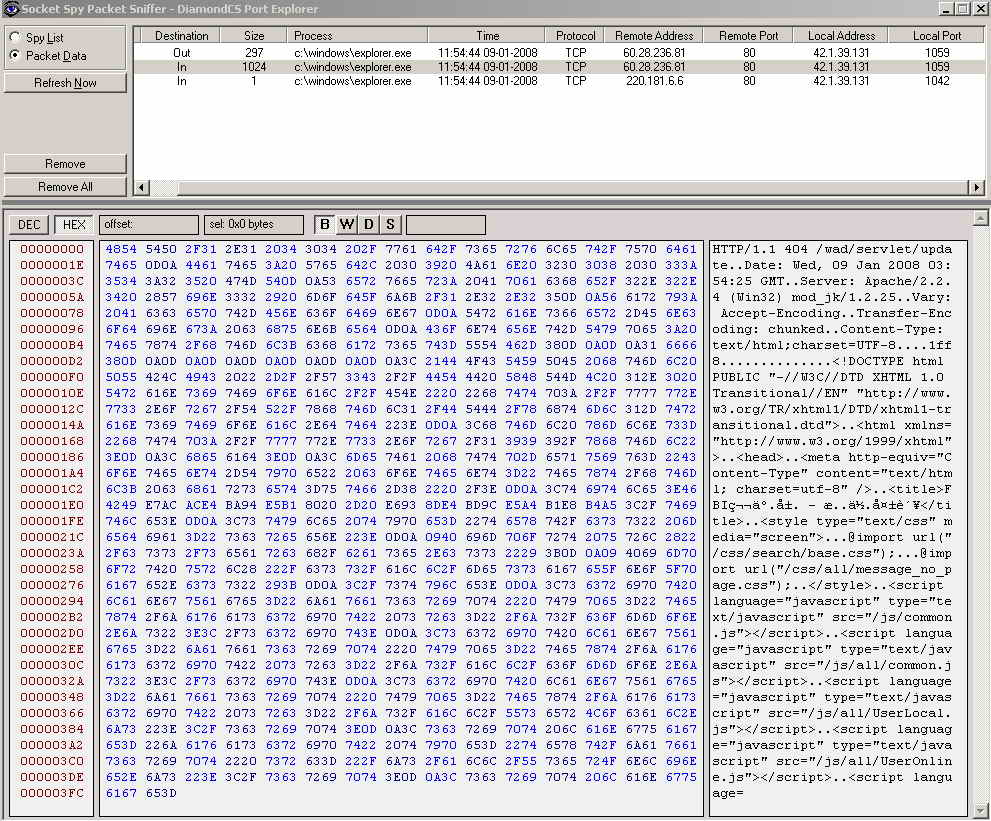The height and width of the screenshot is (821, 991).
Task: Select Byte grouping B button
Action: pyautogui.click(x=325, y=225)
